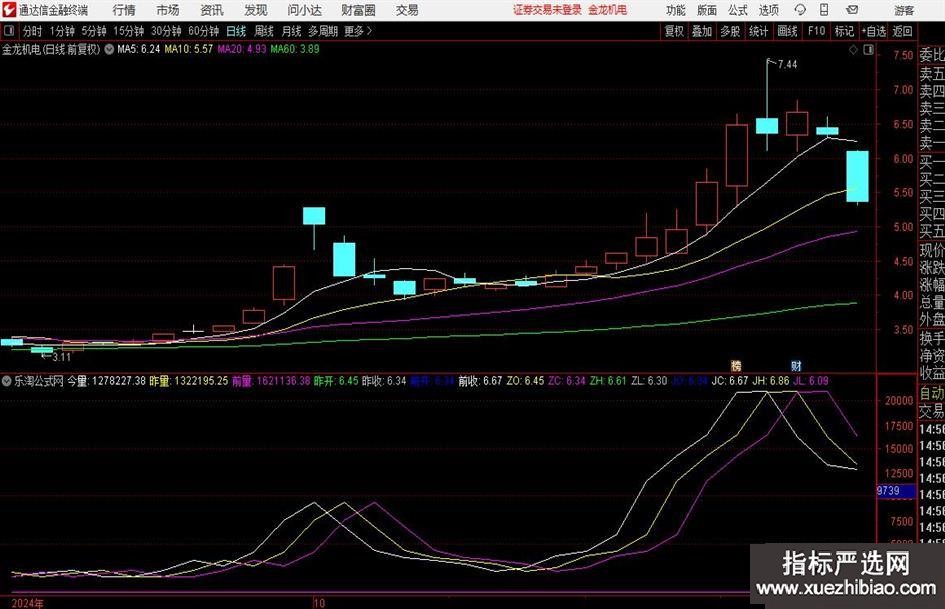Select the 5分钟 chart period
Screen dimensions: 945x609
[93, 31]
